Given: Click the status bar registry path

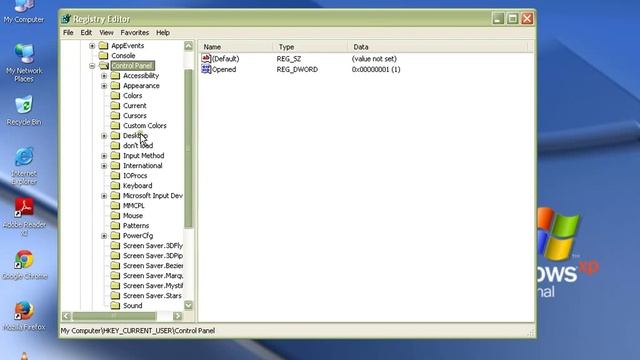Looking at the screenshot, I should [x=138, y=331].
